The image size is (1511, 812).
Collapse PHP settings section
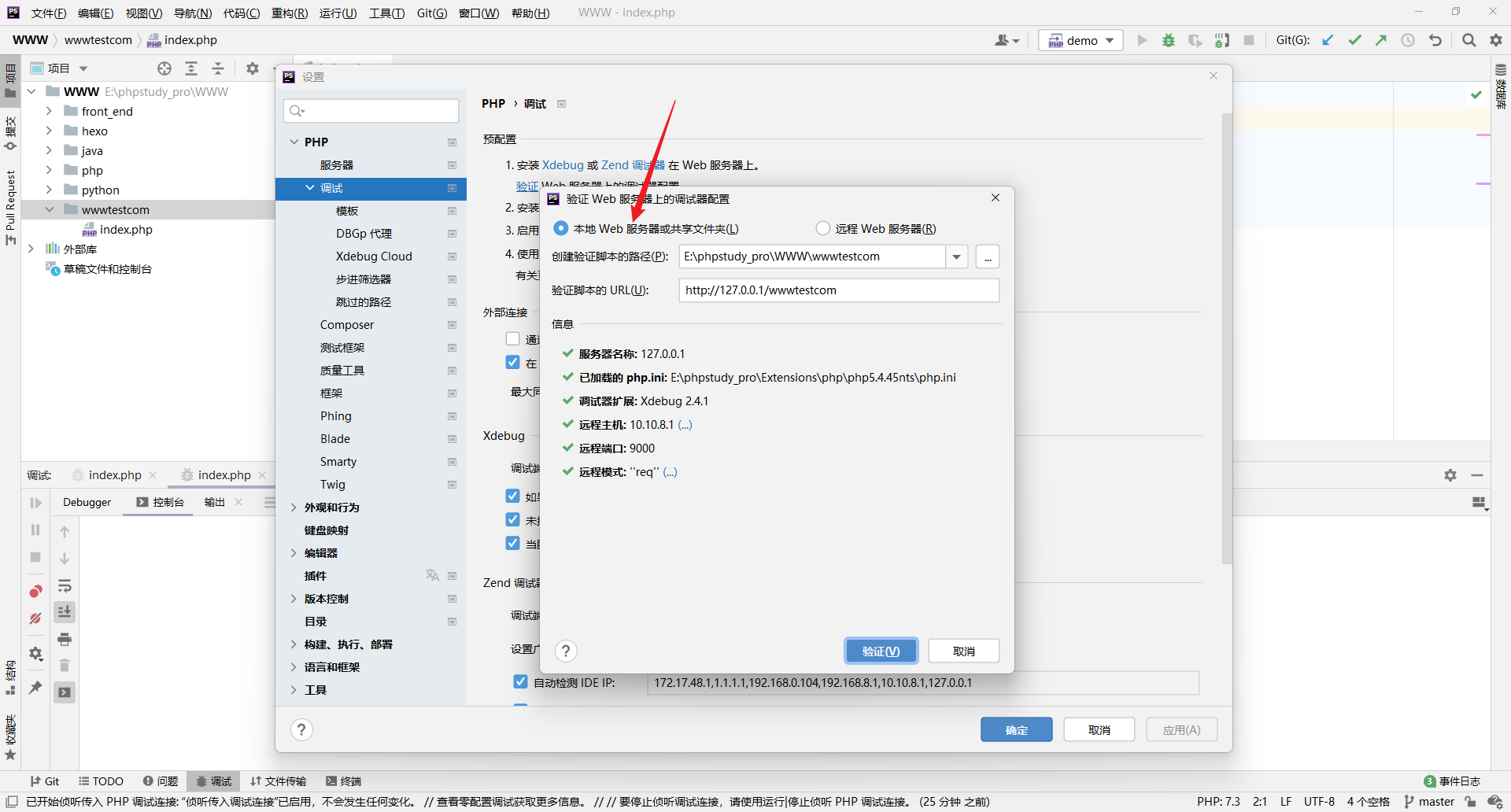coord(294,142)
